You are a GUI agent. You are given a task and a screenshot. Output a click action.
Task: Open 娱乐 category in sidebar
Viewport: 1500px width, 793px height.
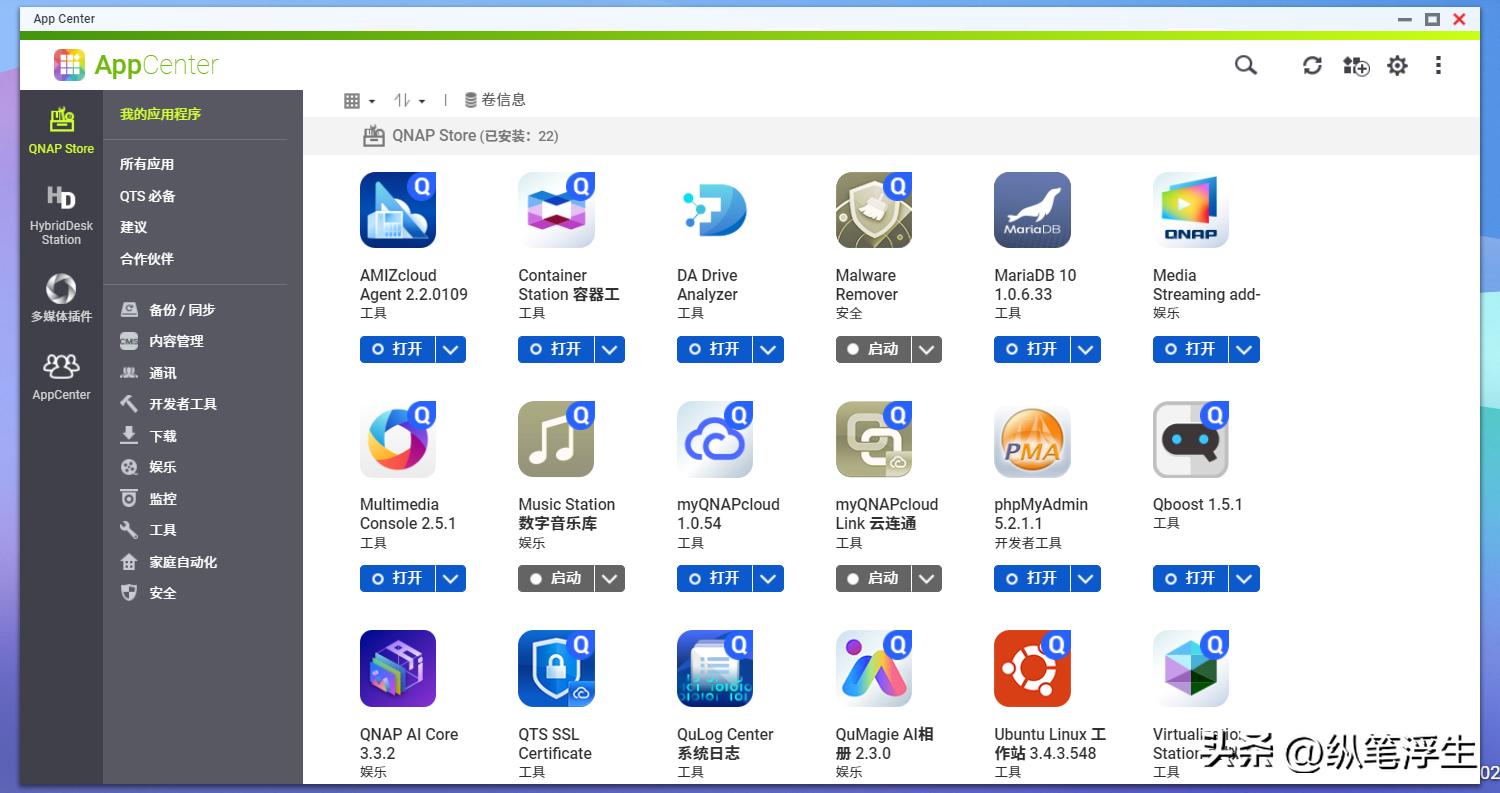click(x=148, y=467)
